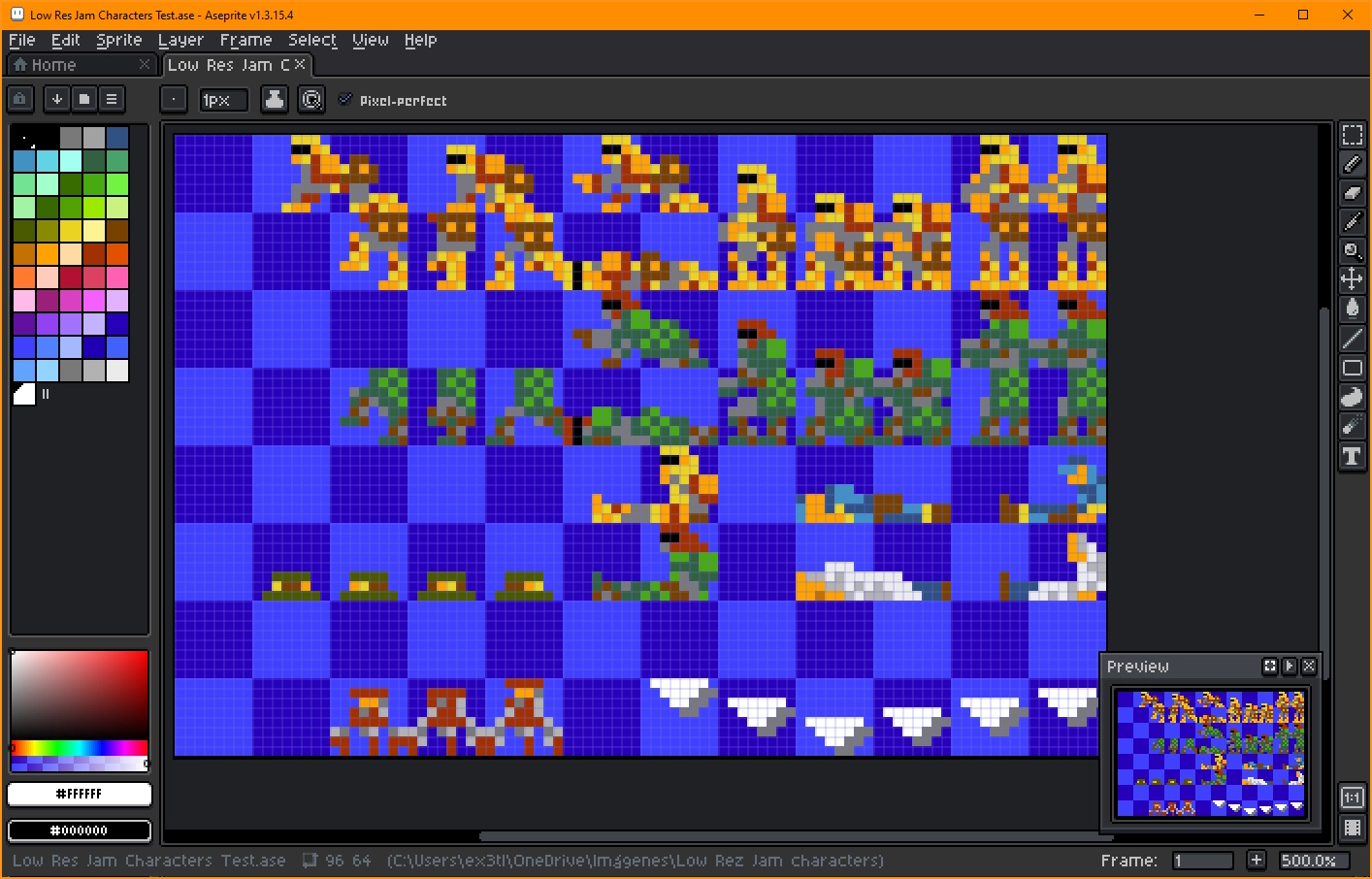Open the ink type selector
The height and width of the screenshot is (879, 1372).
(x=275, y=99)
